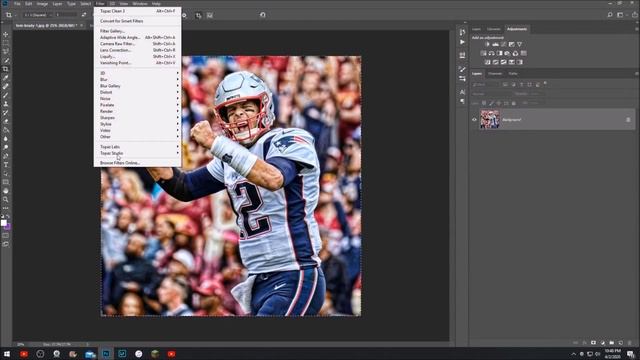Select the Rectangular Marquee tool
Screen dimensions: 640x360
[x=6, y=43]
